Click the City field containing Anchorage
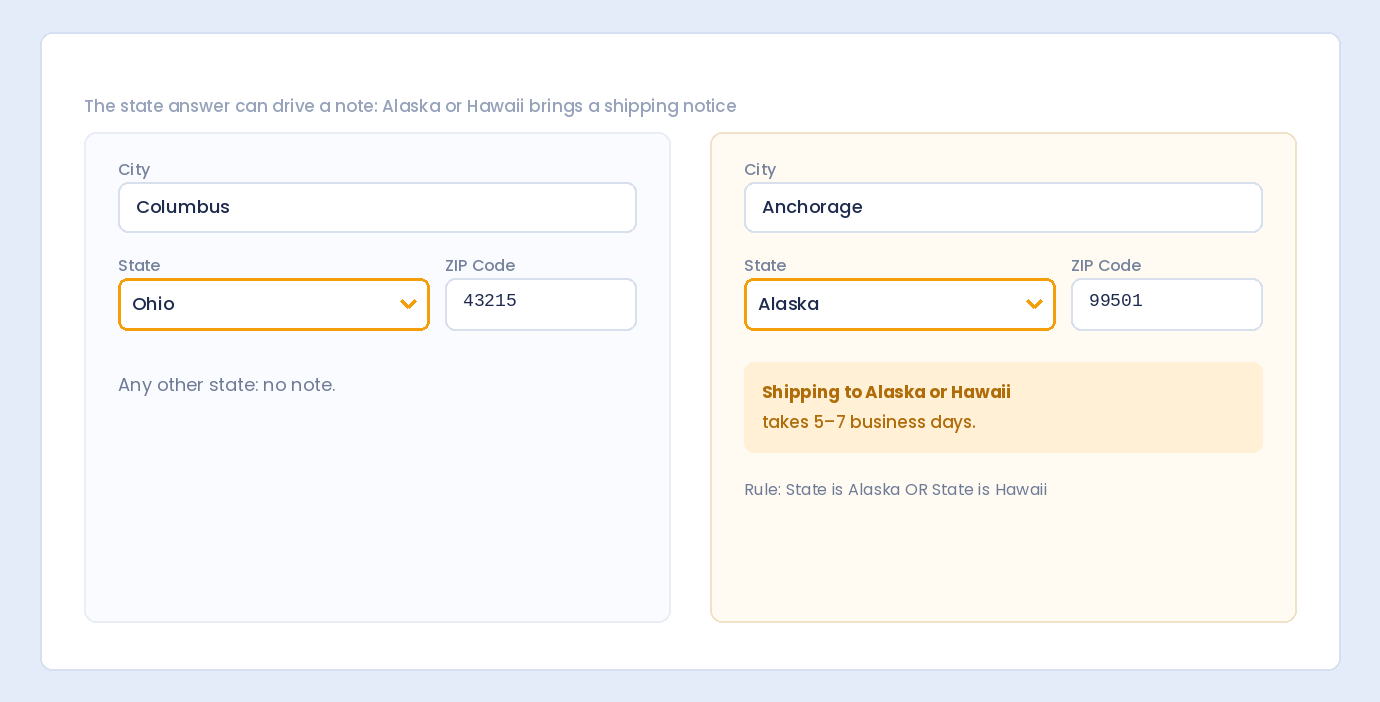 [1003, 207]
